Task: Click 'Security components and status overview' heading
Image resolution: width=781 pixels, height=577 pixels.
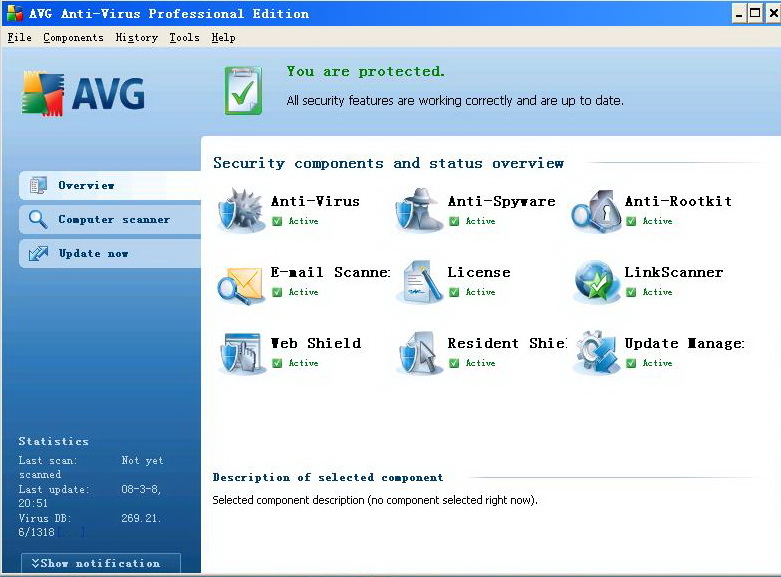Action: (x=389, y=163)
